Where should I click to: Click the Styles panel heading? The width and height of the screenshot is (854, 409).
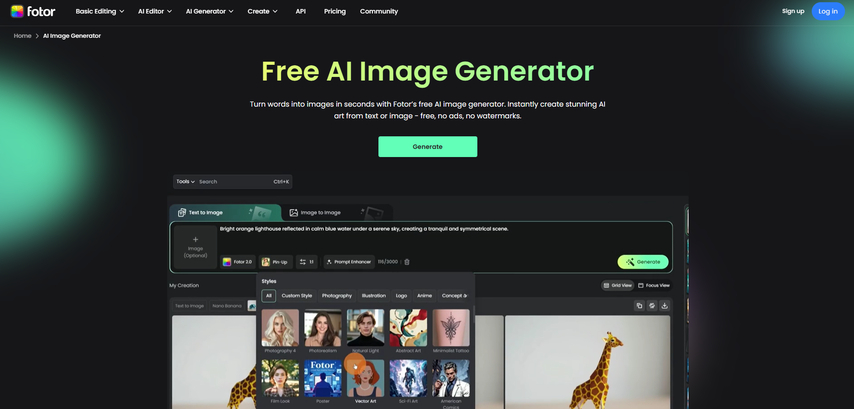pos(269,282)
